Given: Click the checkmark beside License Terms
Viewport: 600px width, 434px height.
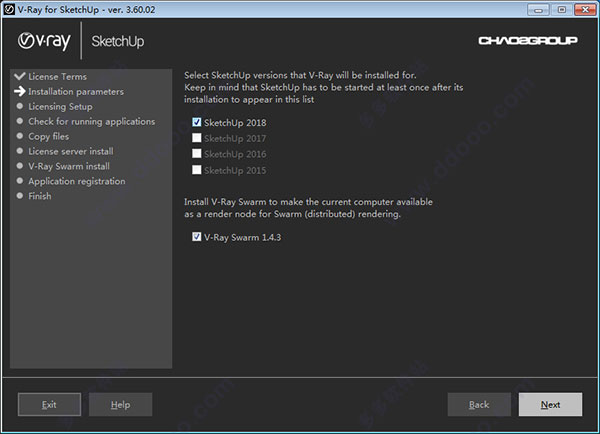Looking at the screenshot, I should [x=20, y=76].
